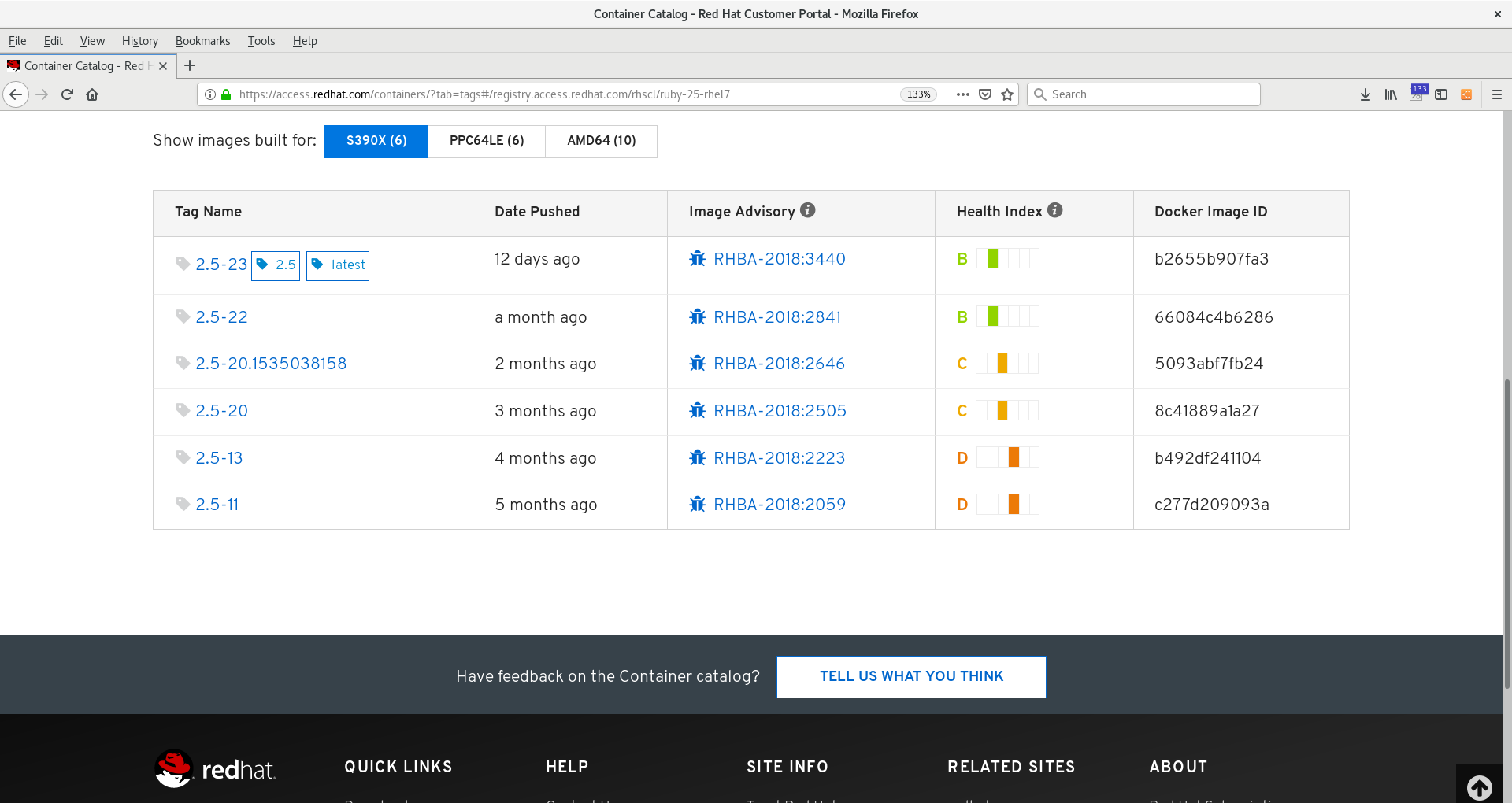Open the File menu

(17, 41)
